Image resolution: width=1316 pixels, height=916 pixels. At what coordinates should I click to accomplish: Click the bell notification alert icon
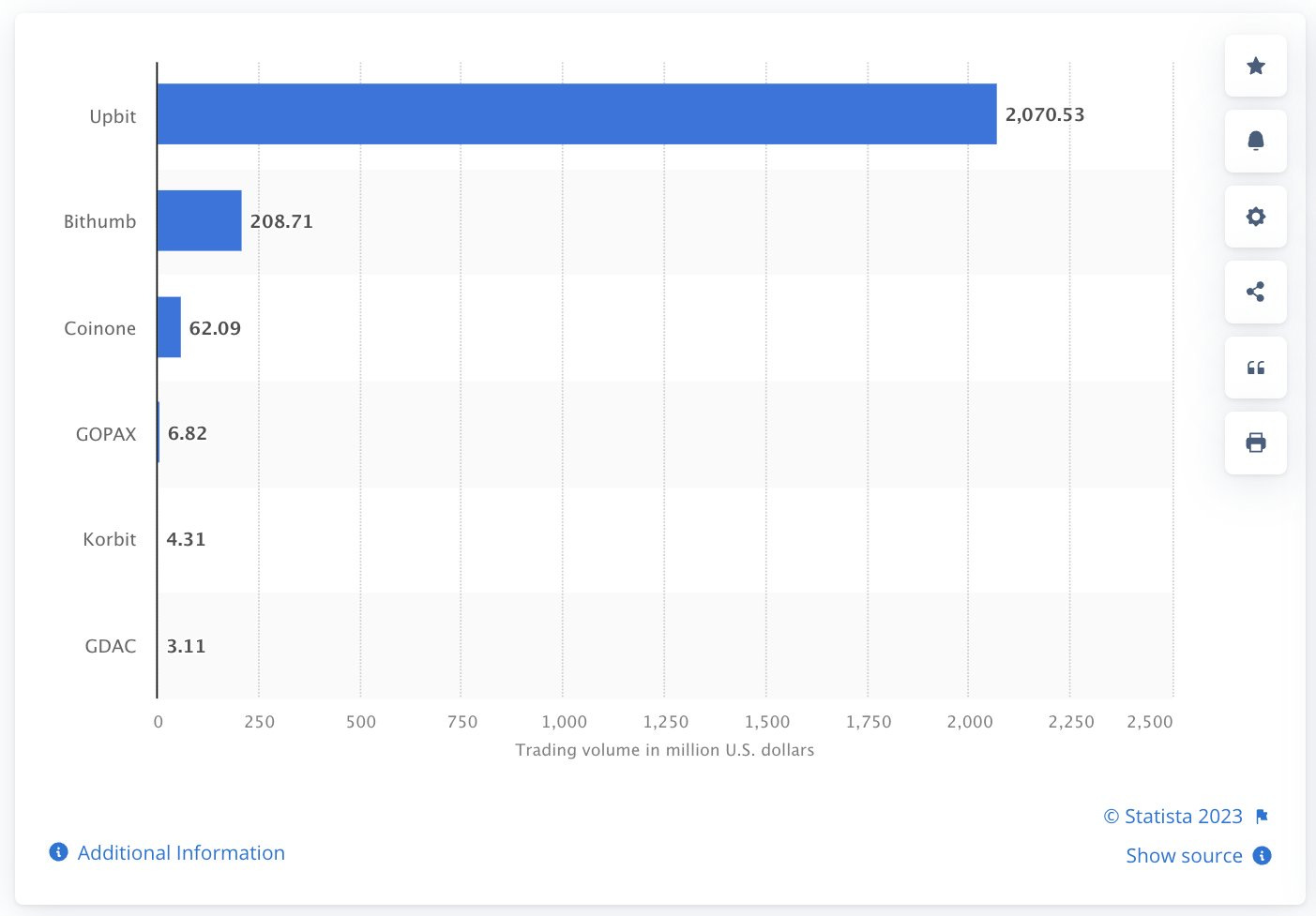pyautogui.click(x=1255, y=141)
